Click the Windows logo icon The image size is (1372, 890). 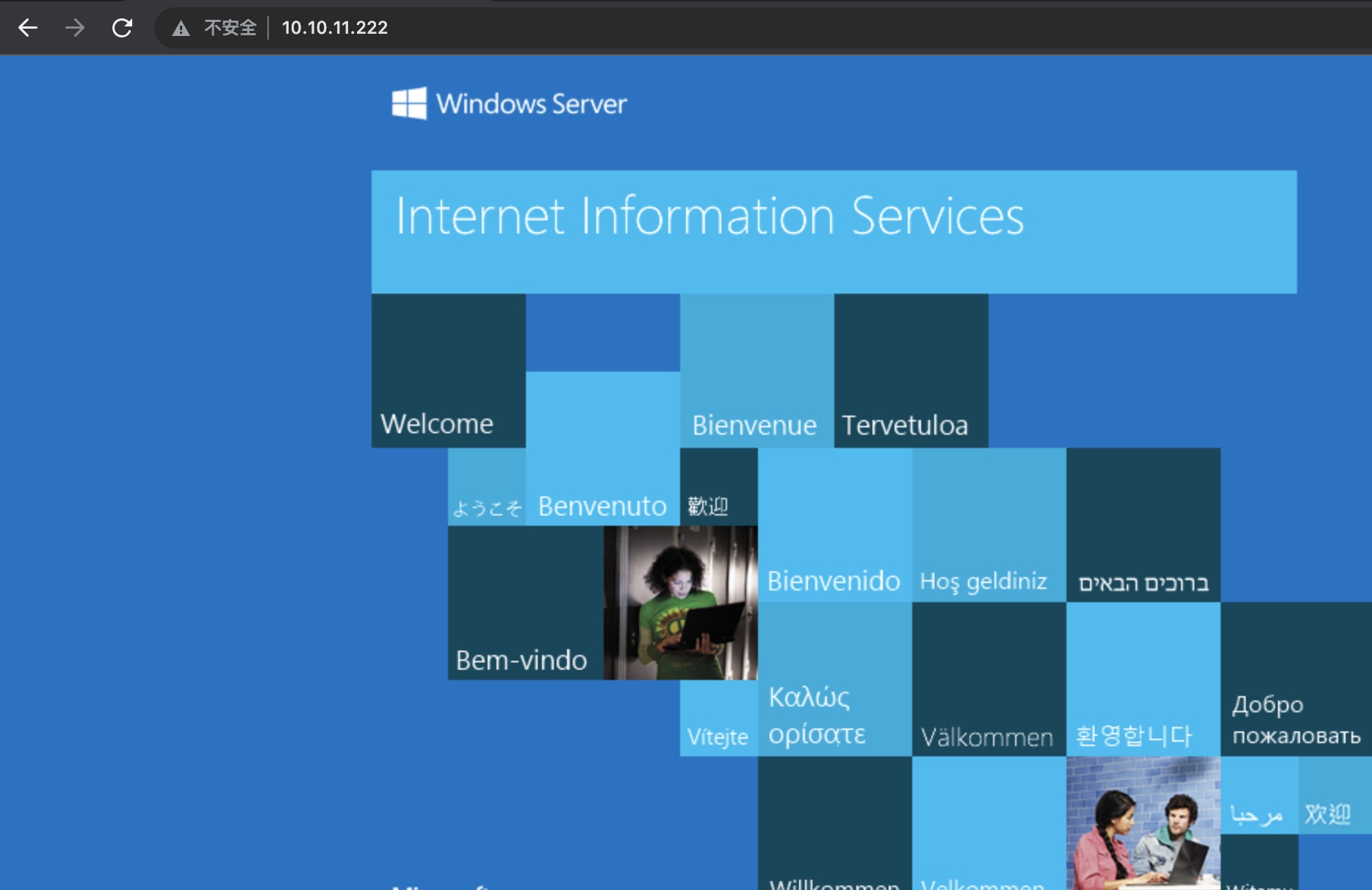coord(409,104)
